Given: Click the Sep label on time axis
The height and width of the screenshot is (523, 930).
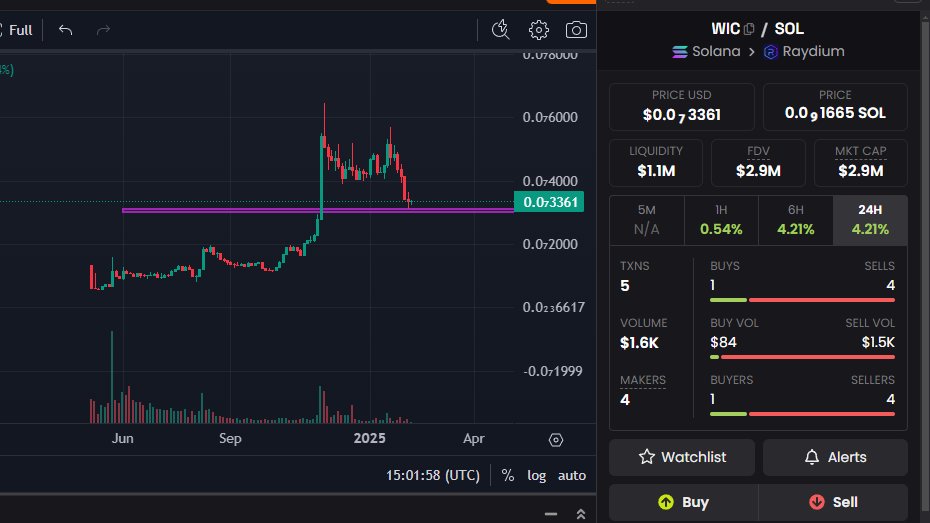Looking at the screenshot, I should 230,438.
